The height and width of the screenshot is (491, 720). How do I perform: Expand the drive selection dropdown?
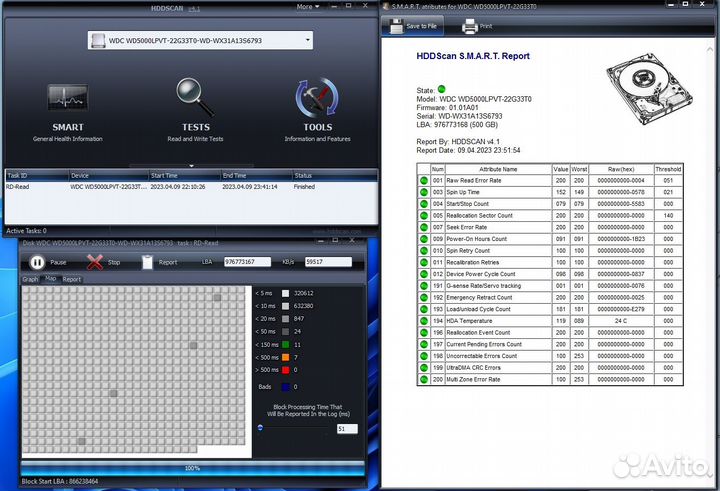(306, 41)
